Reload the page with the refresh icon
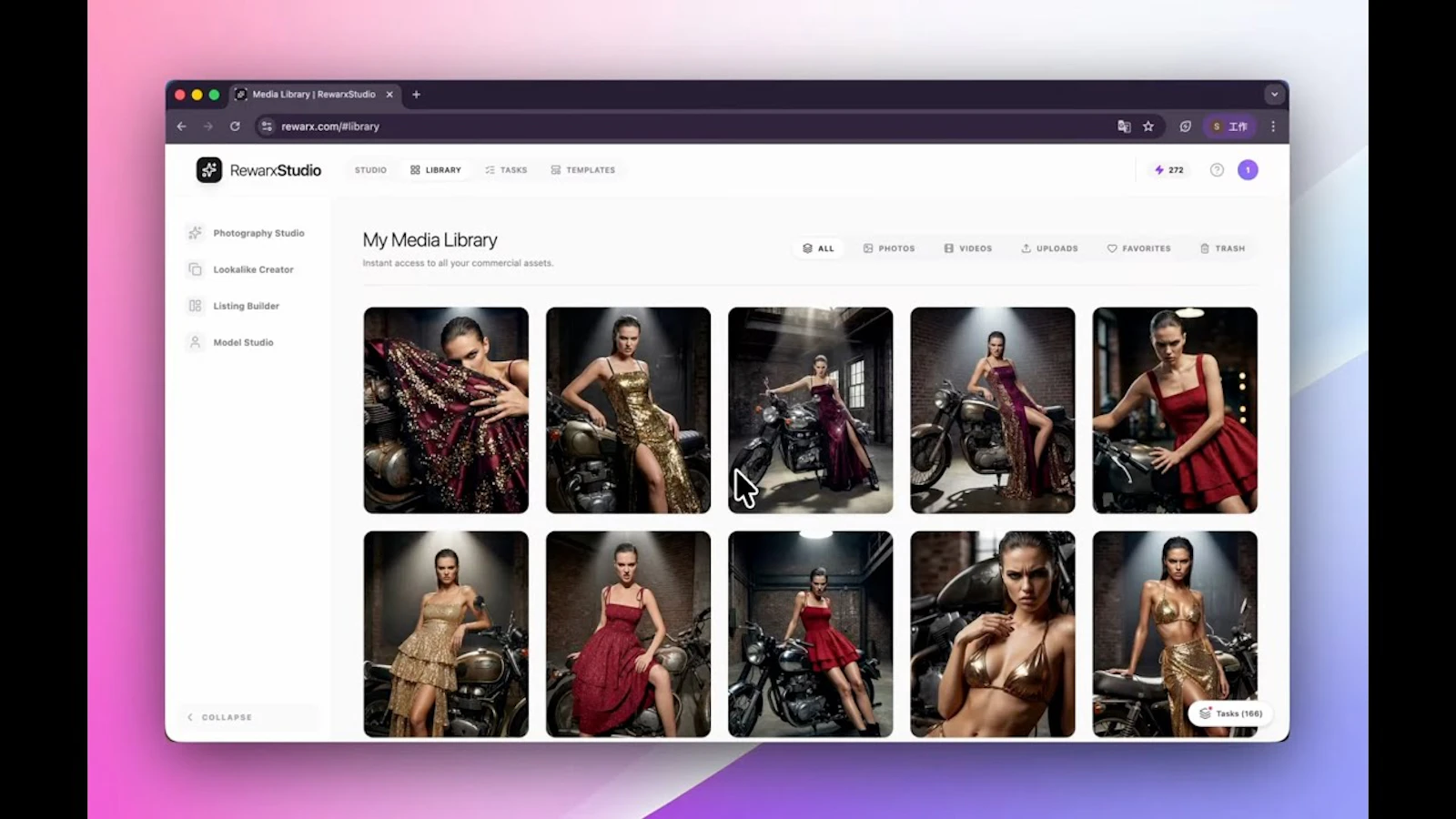This screenshot has height=819, width=1456. pyautogui.click(x=235, y=126)
